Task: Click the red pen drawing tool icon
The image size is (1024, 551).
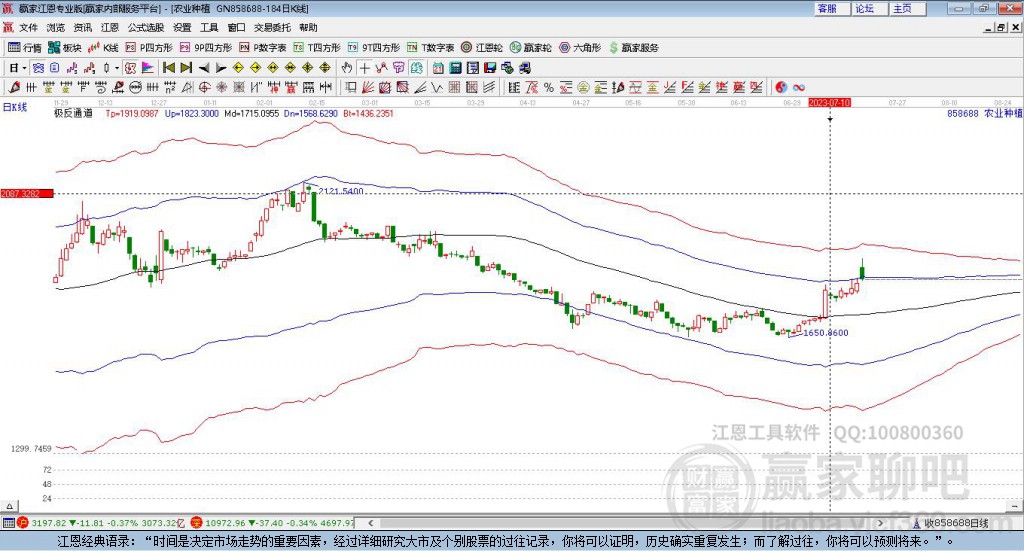Action: [x=14, y=87]
